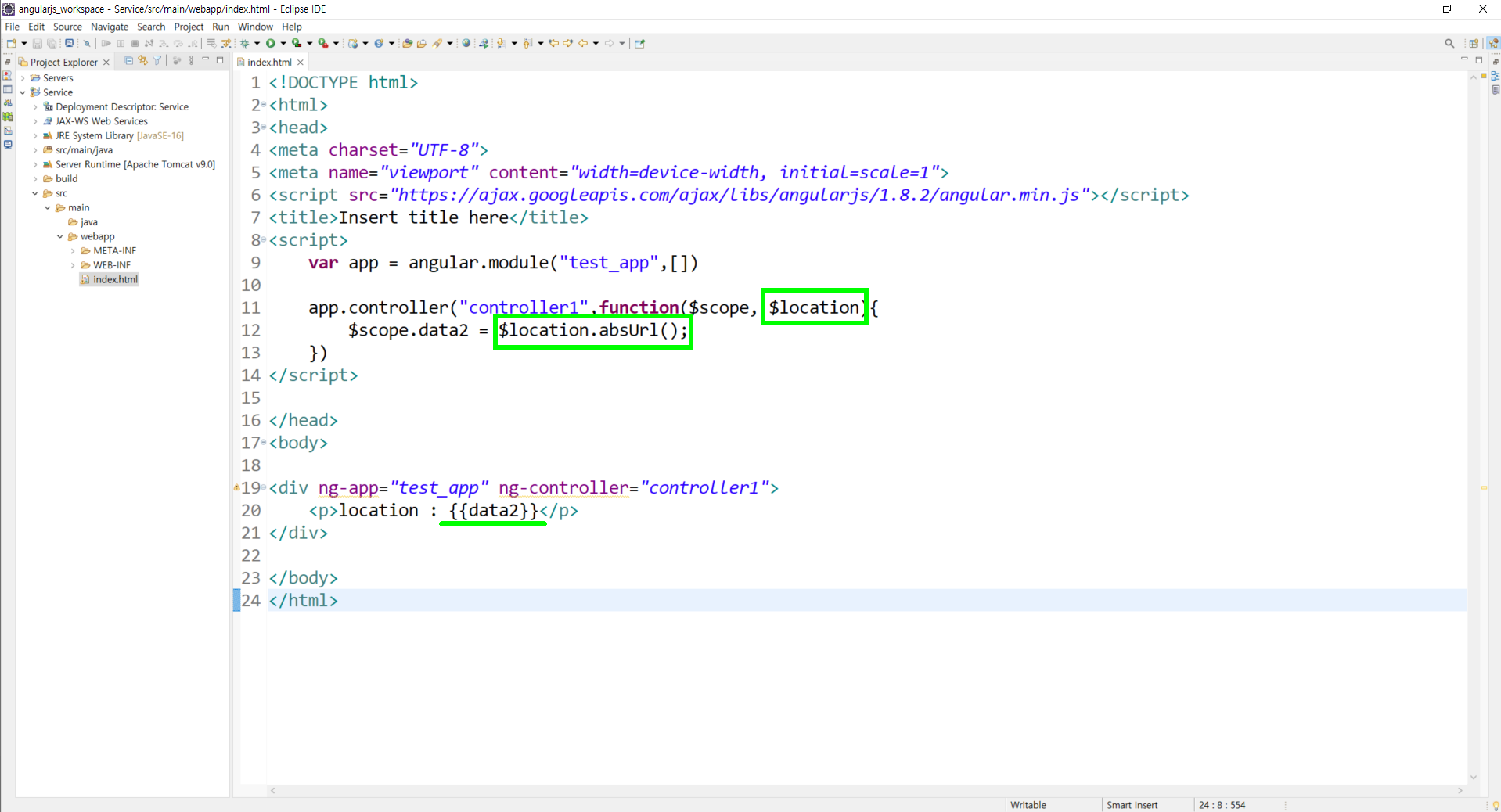Expand Deployment Descriptor: Service node
Viewport: 1501px width, 812px height.
tap(35, 107)
